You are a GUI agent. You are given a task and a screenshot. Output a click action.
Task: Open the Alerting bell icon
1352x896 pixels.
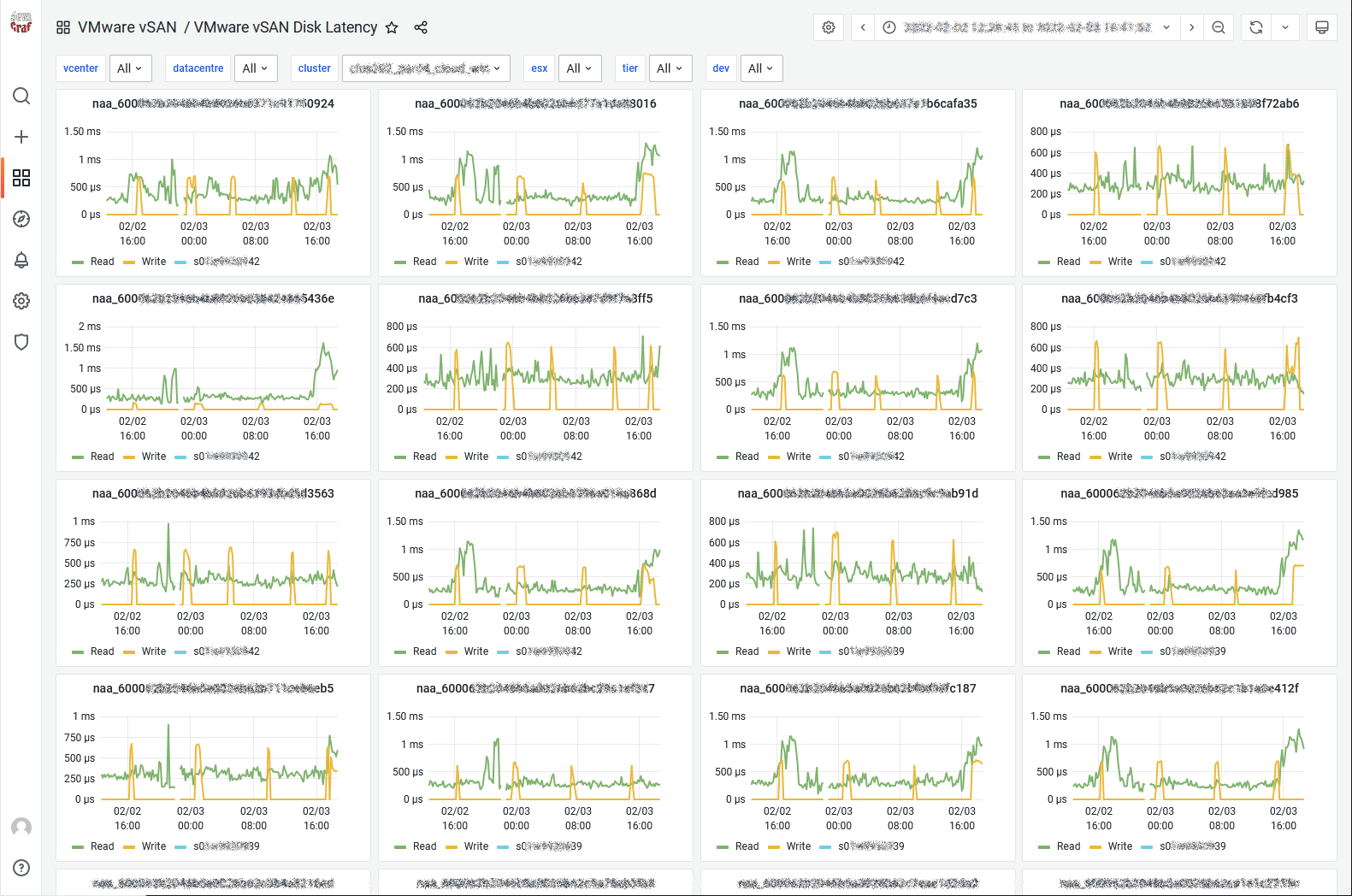pos(21,260)
